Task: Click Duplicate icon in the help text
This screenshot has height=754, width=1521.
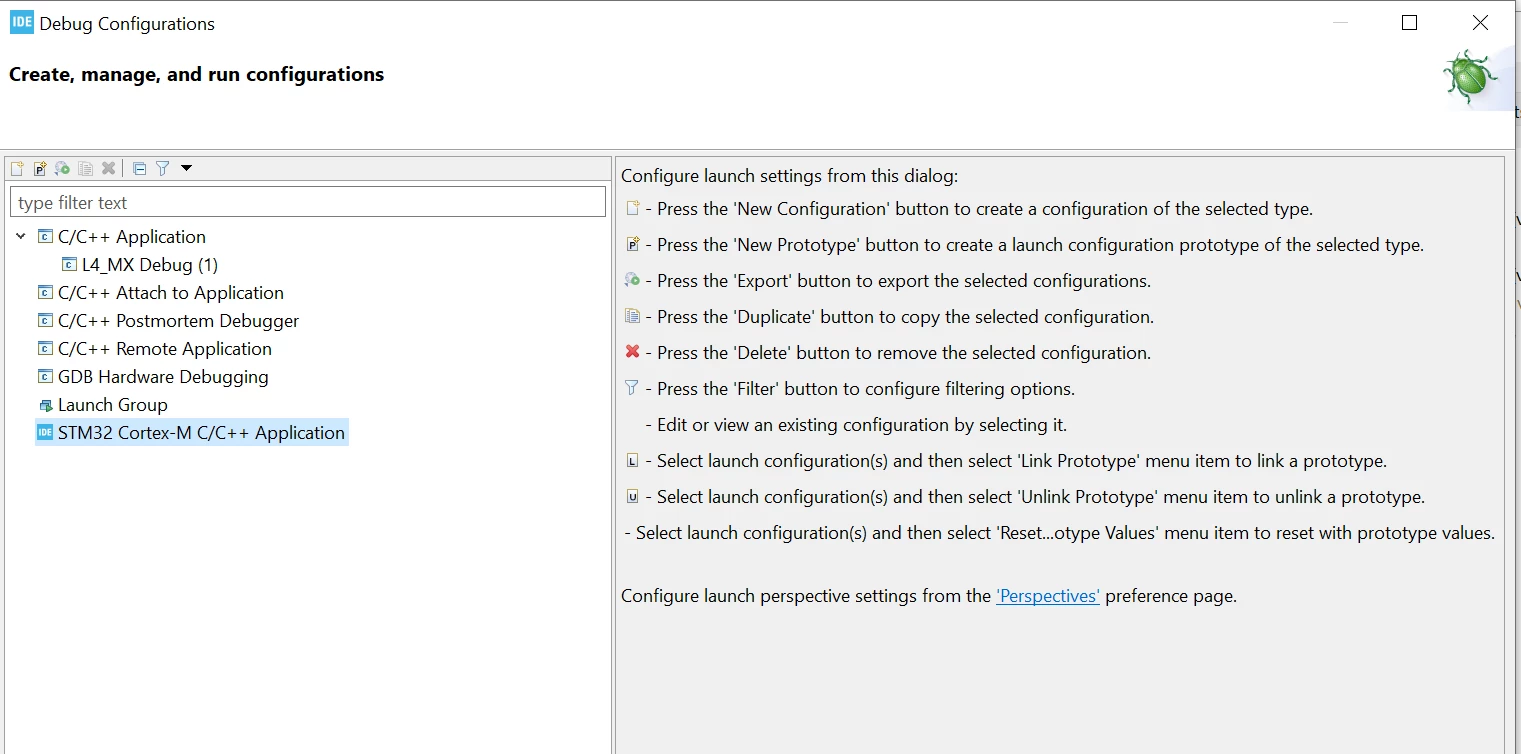Action: pos(632,316)
